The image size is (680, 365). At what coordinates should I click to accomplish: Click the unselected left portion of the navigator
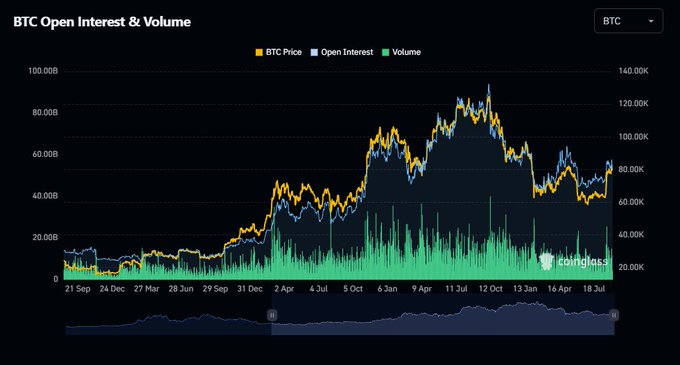(x=168, y=315)
